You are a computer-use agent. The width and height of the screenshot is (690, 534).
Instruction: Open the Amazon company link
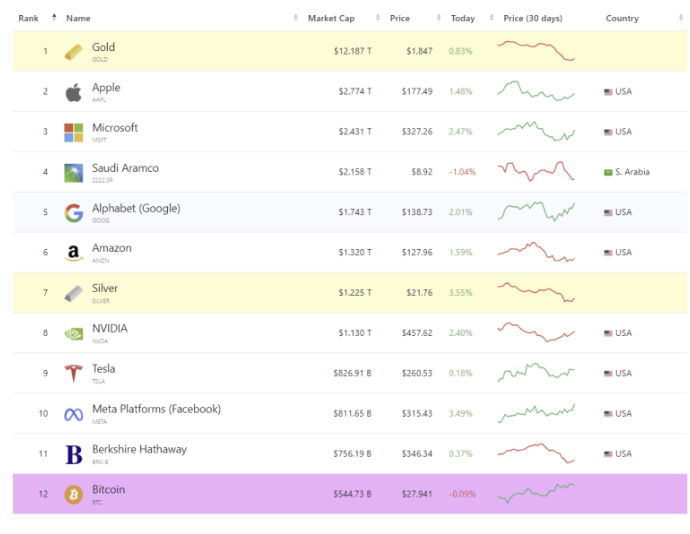pyautogui.click(x=112, y=248)
